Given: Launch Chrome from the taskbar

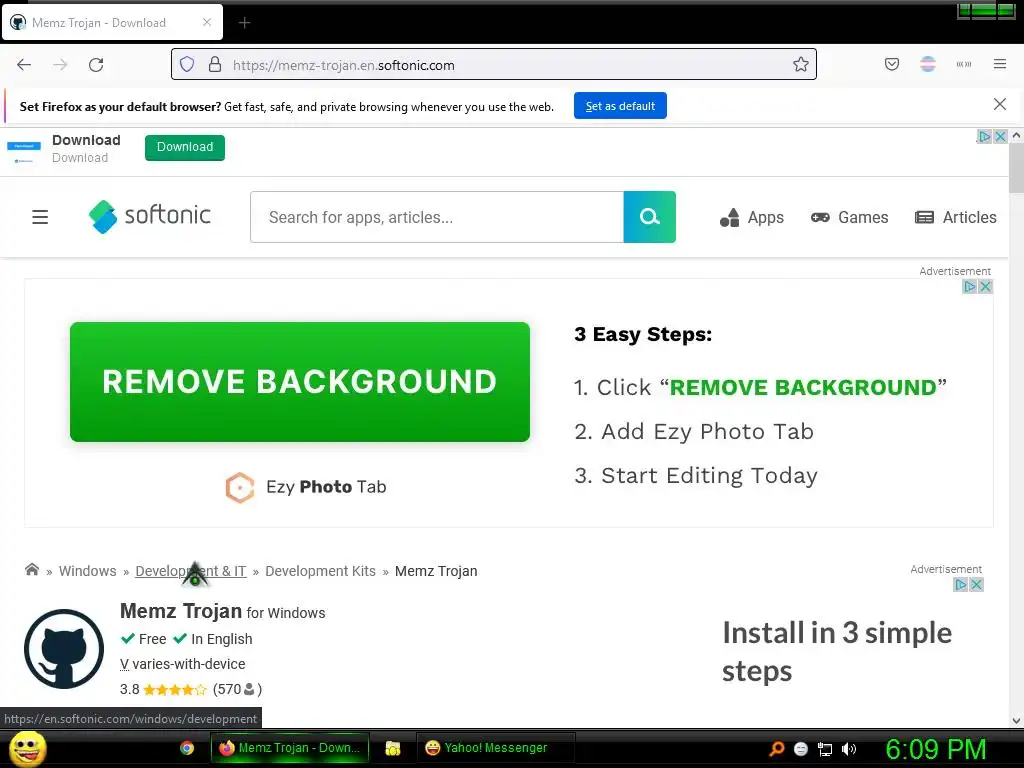Looking at the screenshot, I should point(187,748).
